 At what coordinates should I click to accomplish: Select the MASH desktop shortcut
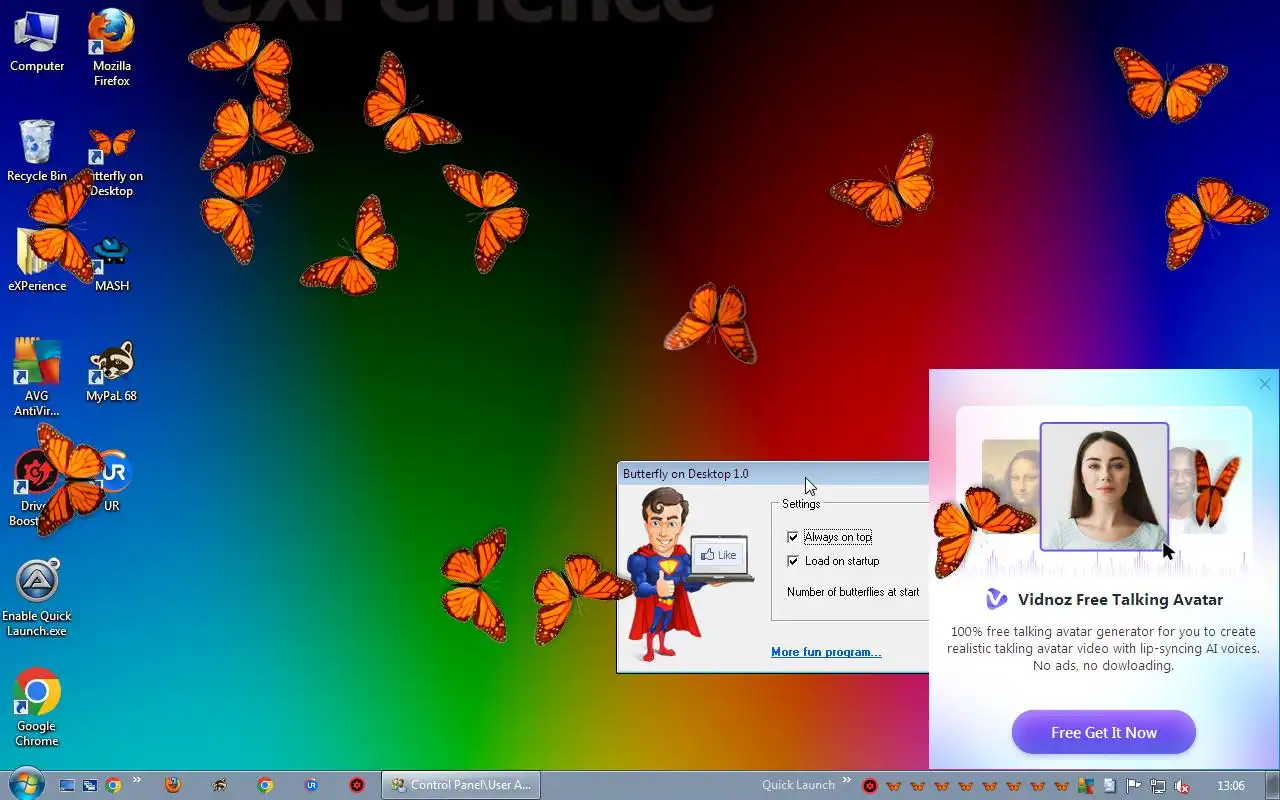(x=112, y=262)
